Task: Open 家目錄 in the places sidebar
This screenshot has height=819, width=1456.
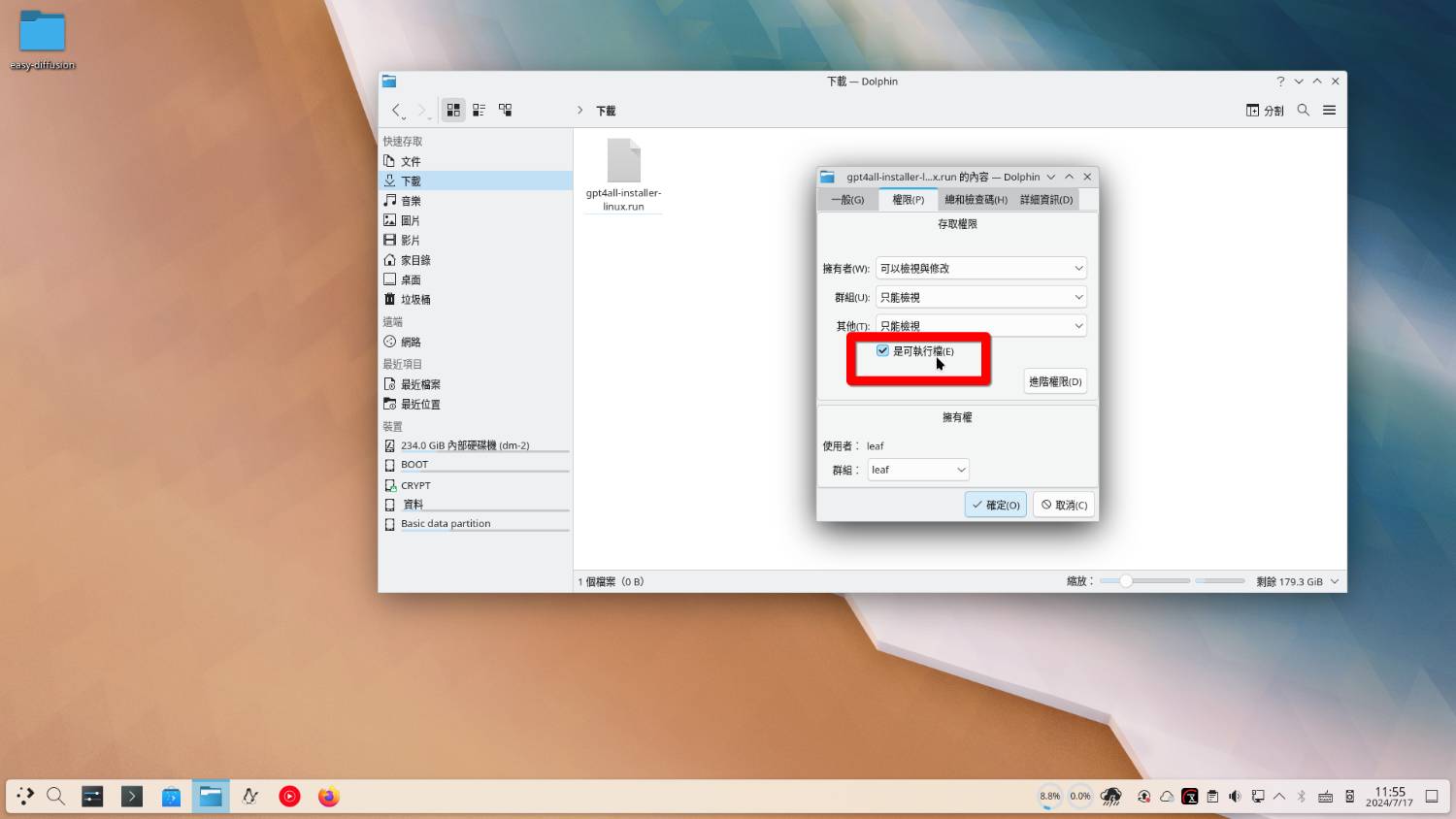Action: (x=475, y=260)
